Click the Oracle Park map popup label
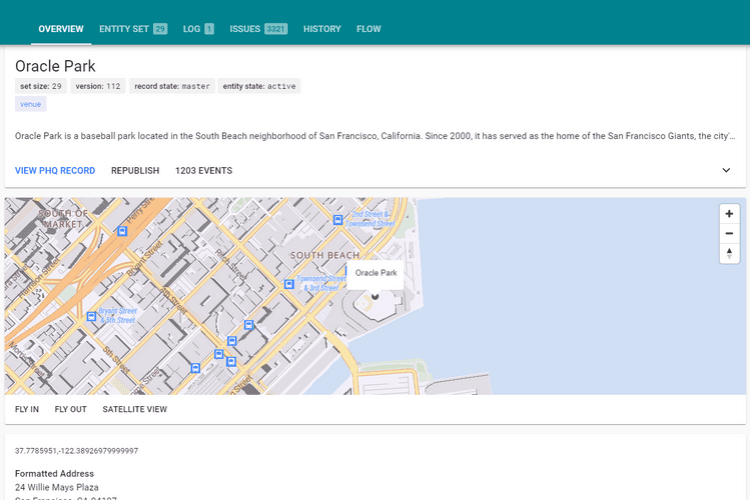This screenshot has height=500, width=750. [x=375, y=273]
